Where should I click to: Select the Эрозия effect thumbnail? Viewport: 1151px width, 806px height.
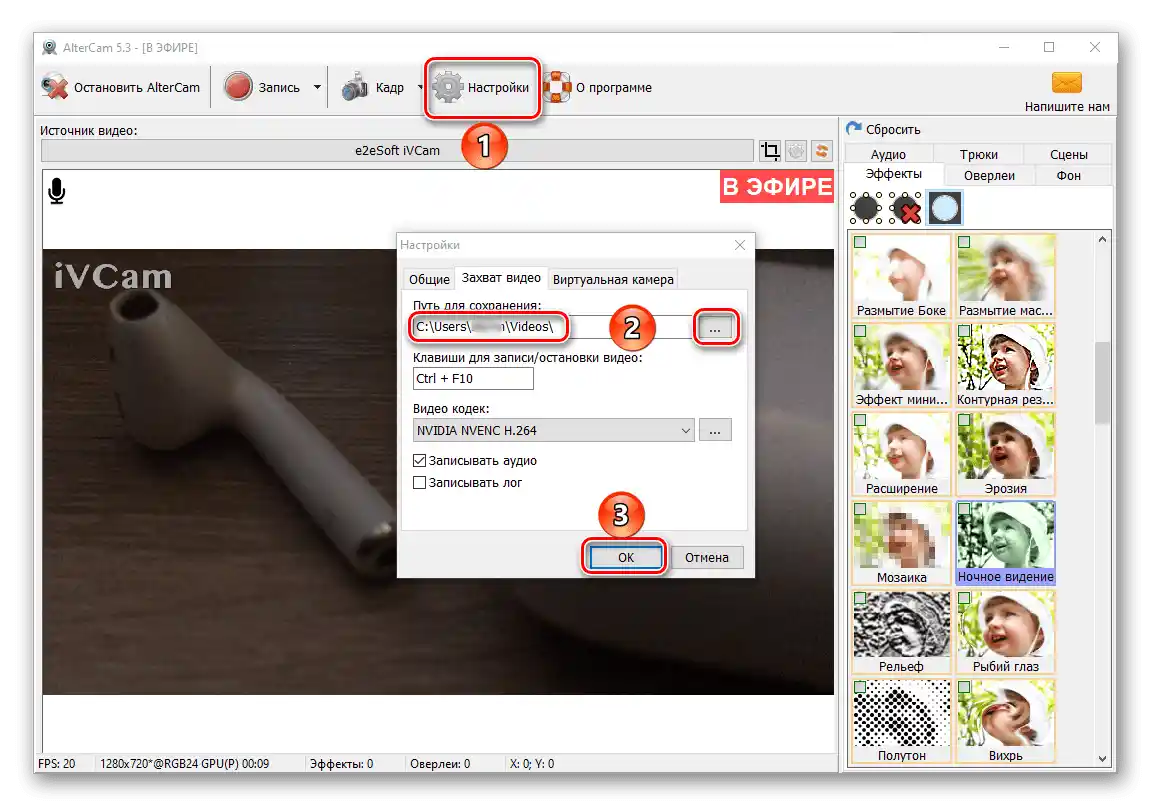[x=1006, y=454]
